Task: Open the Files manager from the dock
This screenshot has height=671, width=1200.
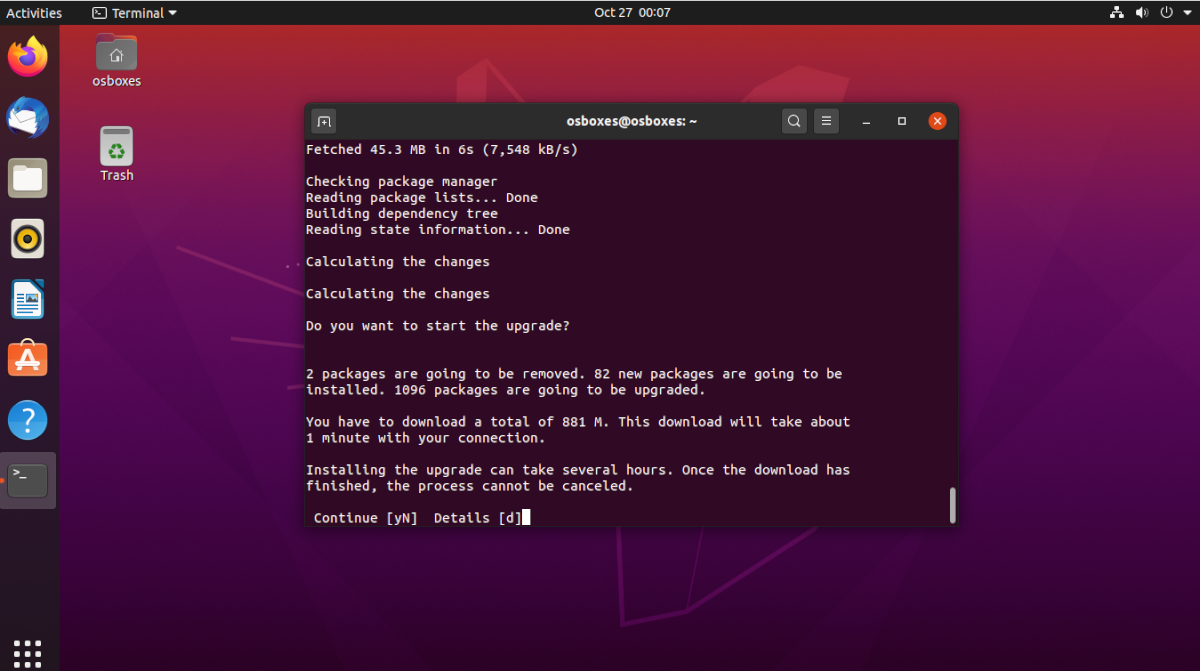Action: pos(28,178)
